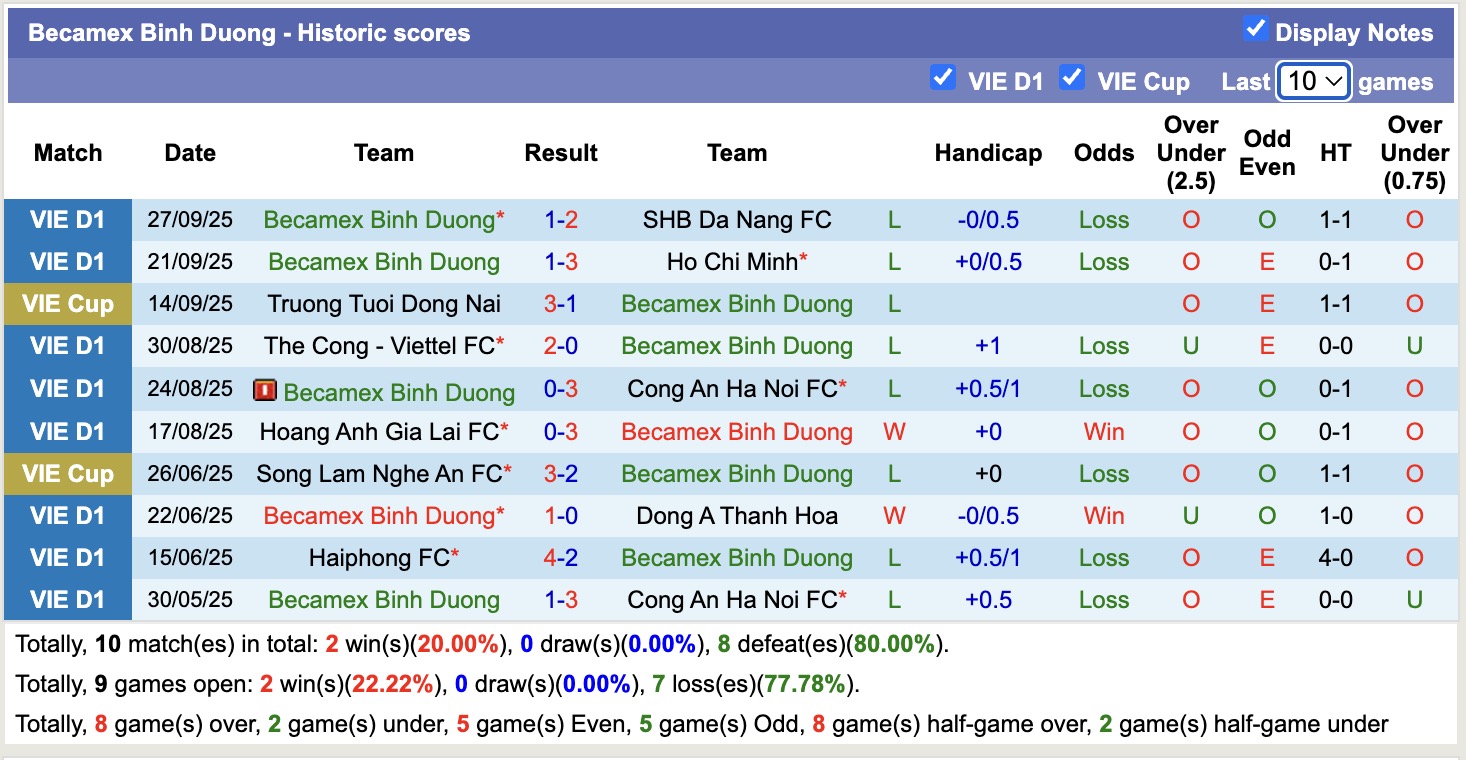Open SHB Da Nang FC team page
The image size is (1466, 760).
(737, 219)
